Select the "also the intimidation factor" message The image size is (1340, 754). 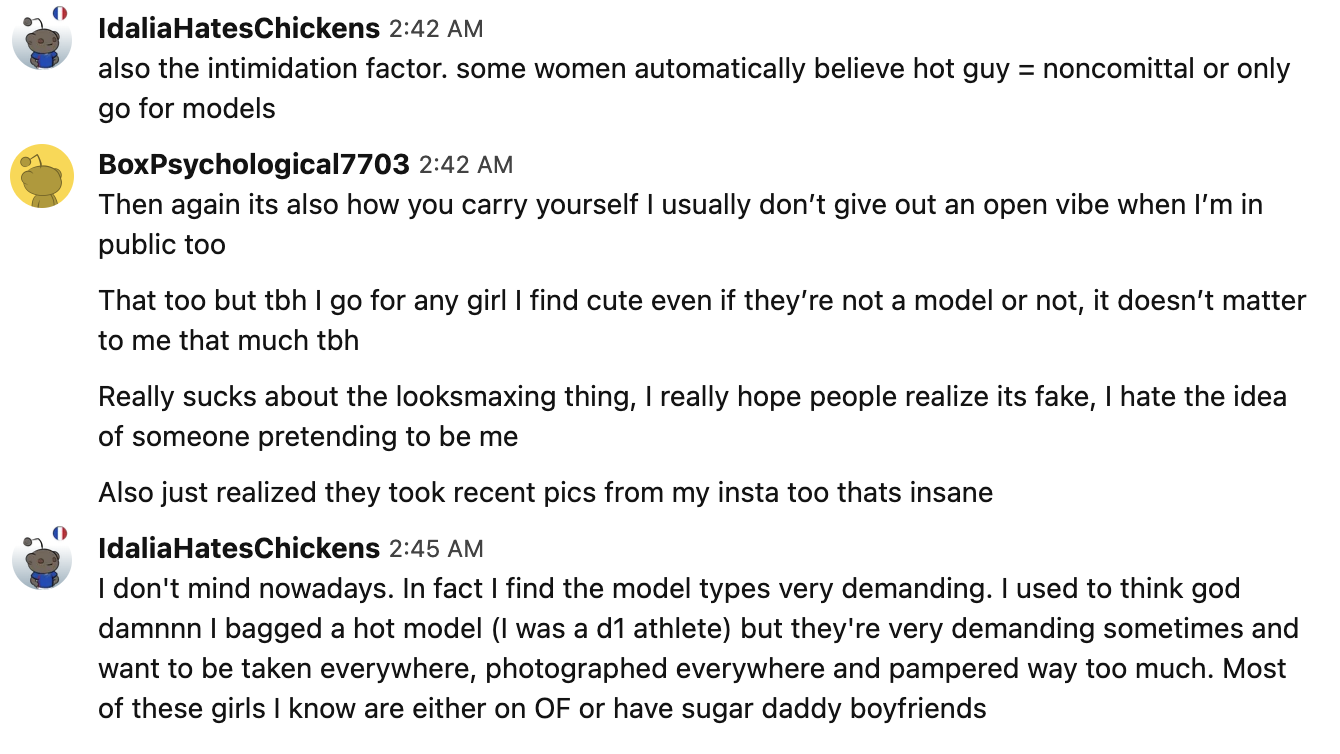point(693,89)
